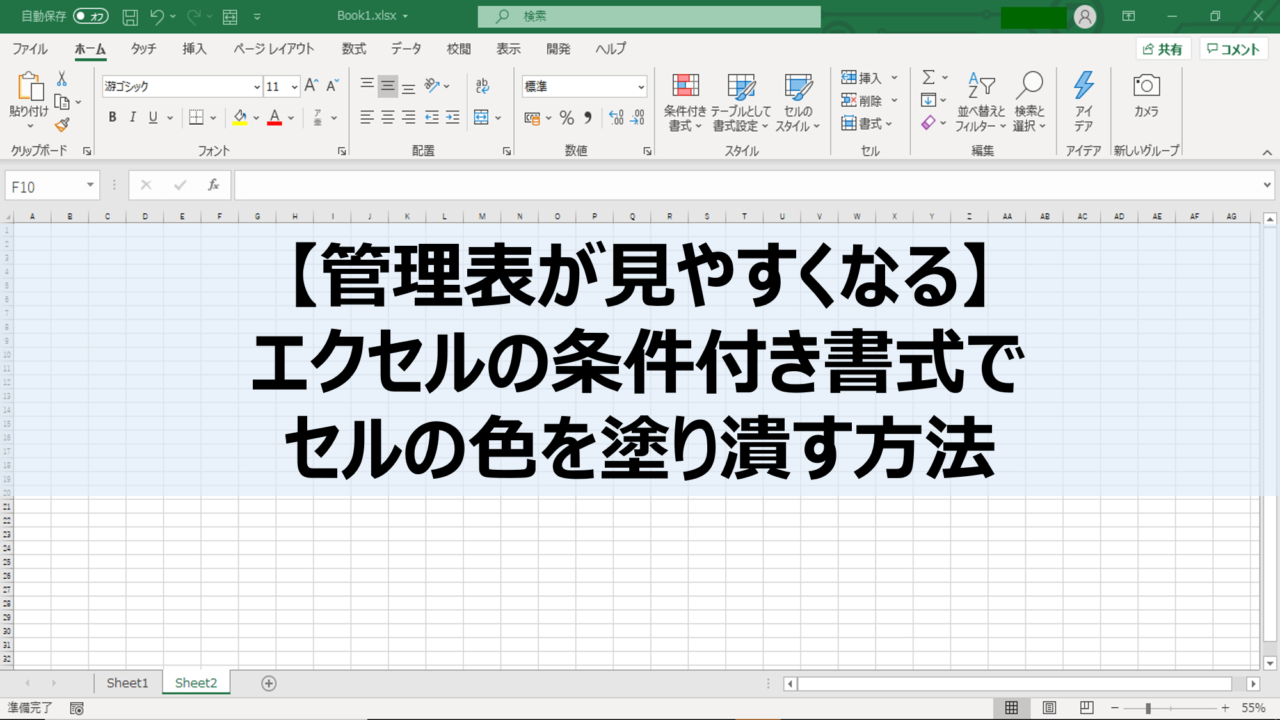Click the format painter brush icon
The height and width of the screenshot is (720, 1280).
click(62, 125)
